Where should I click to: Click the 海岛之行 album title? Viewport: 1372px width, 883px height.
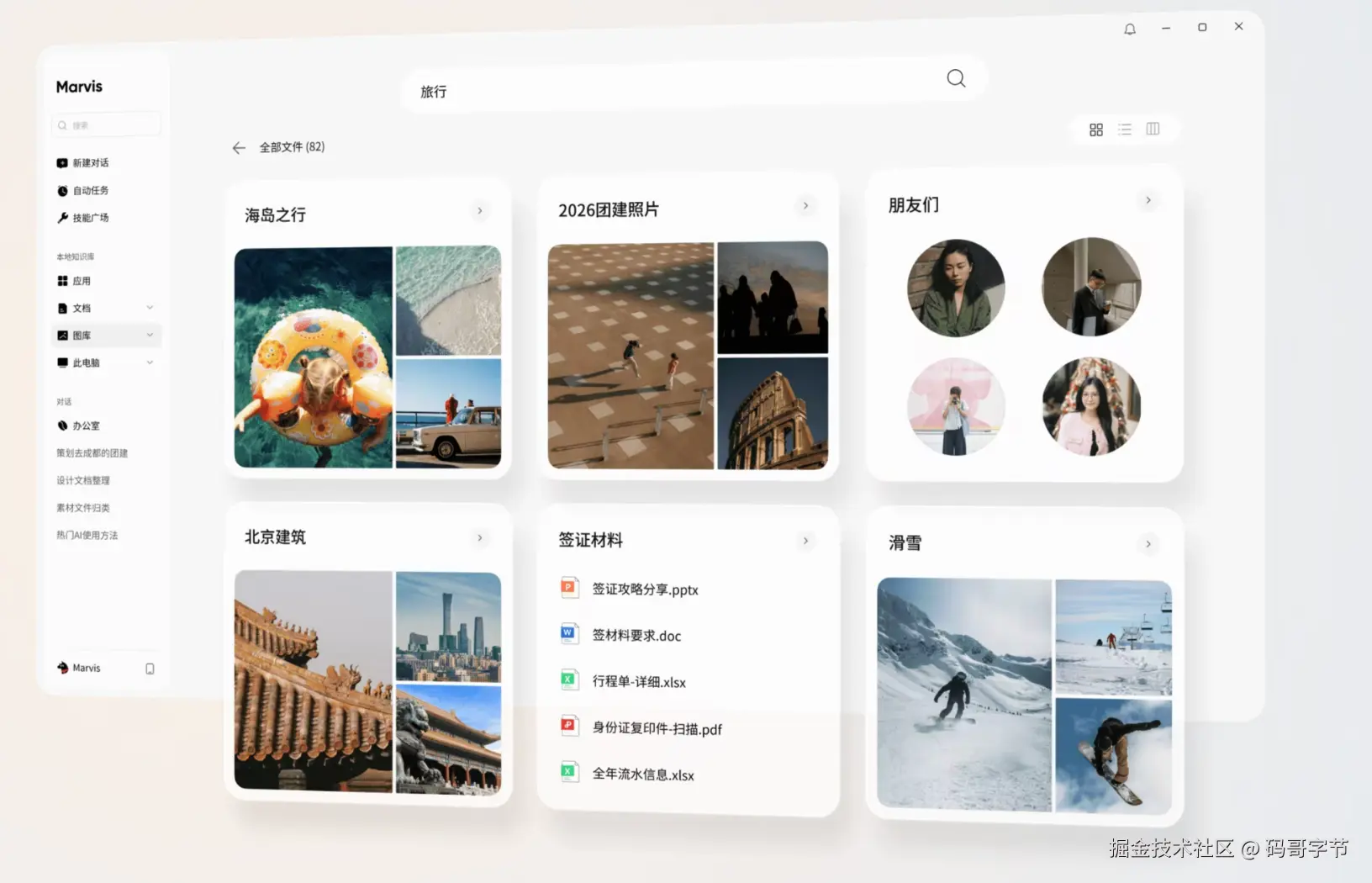coord(276,215)
